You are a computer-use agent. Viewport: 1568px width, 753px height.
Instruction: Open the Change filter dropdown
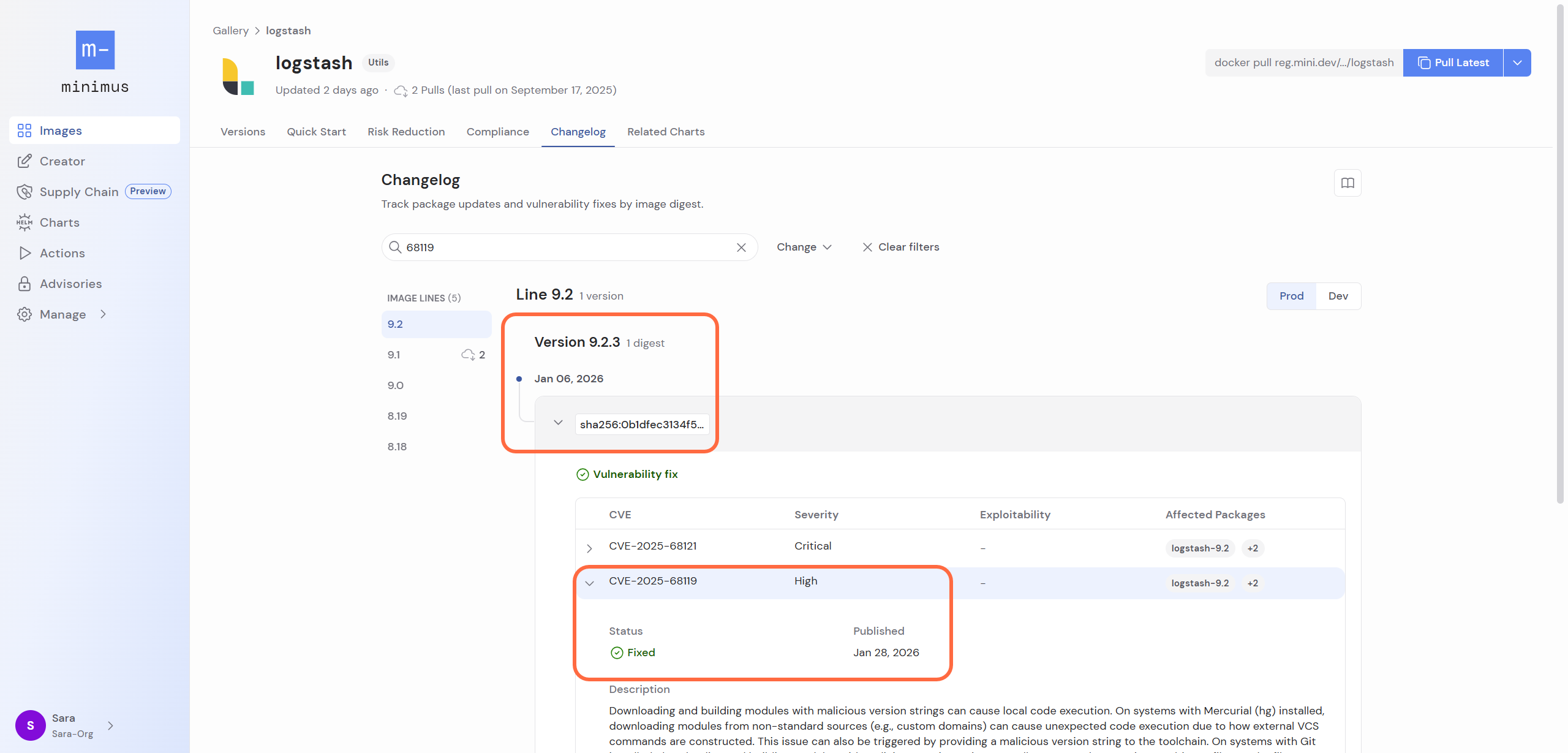click(804, 247)
